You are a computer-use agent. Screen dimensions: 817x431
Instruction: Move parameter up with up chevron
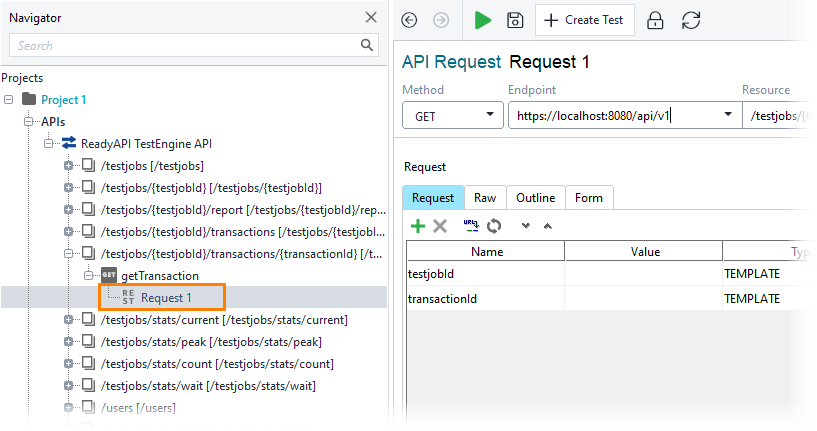[x=548, y=226]
